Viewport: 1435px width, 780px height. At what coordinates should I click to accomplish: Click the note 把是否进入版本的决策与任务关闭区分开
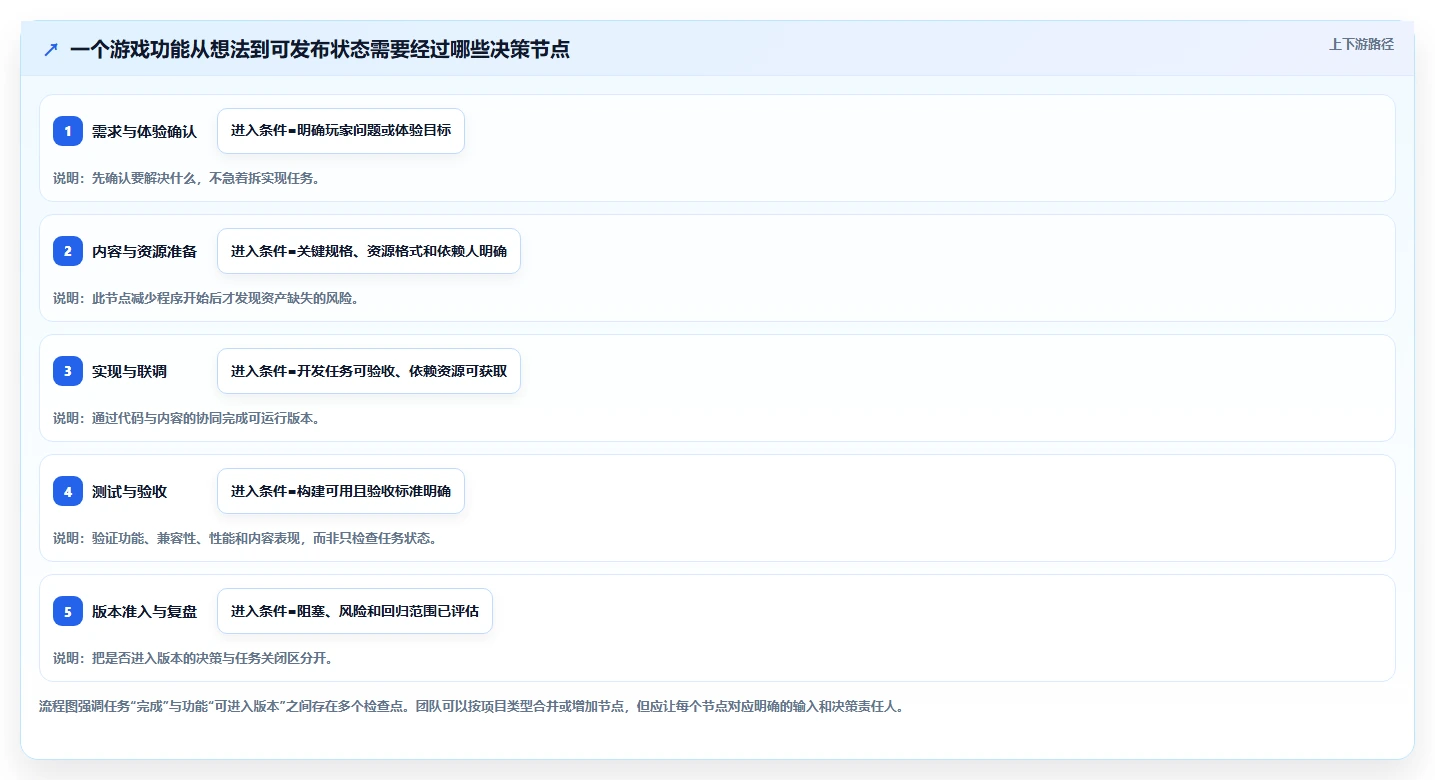pos(193,658)
